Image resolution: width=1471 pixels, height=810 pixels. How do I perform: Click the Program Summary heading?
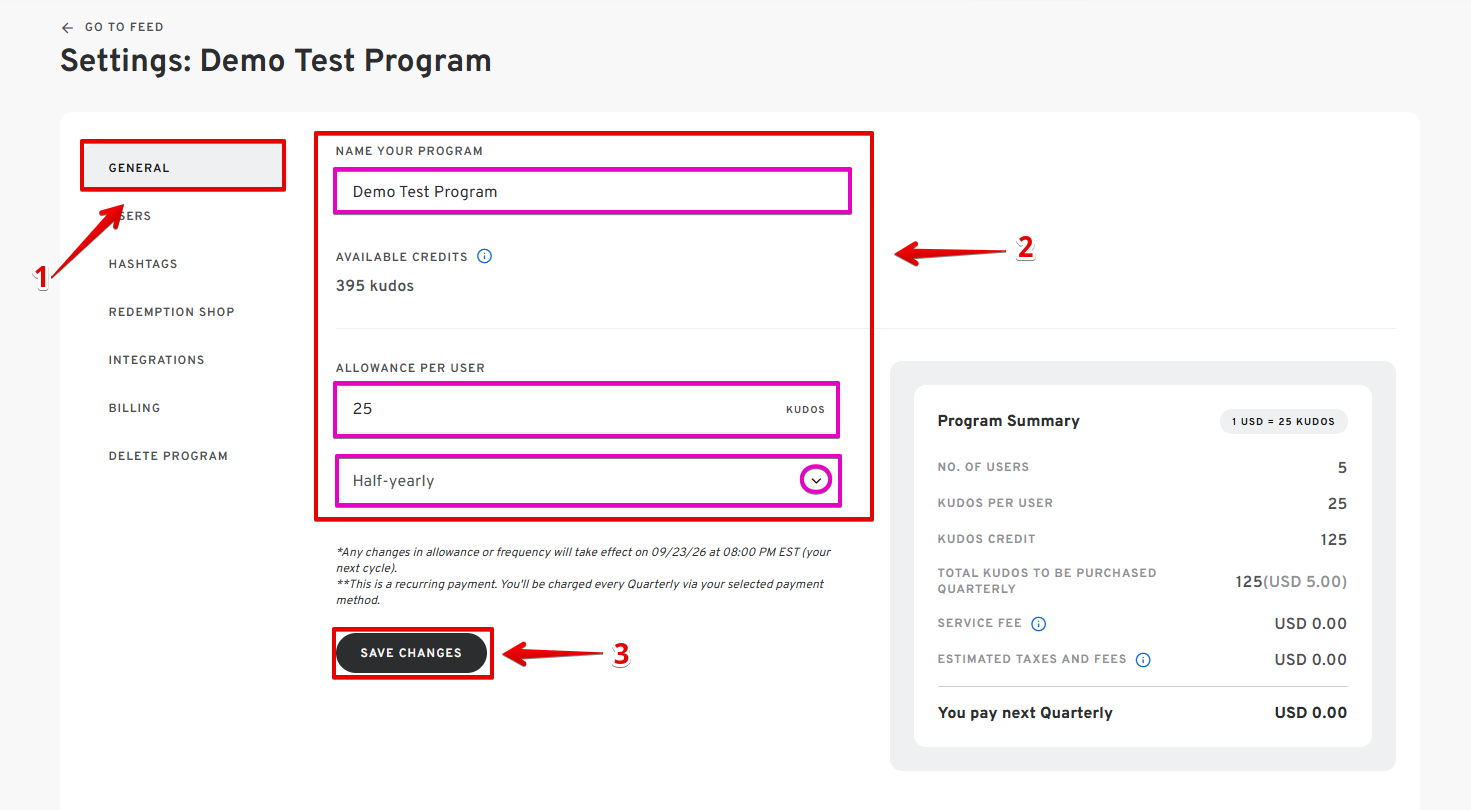tap(1008, 421)
